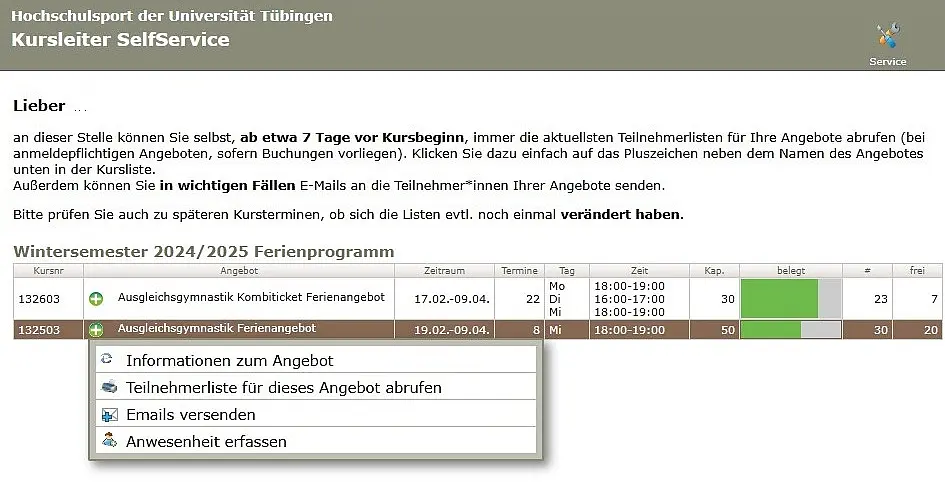Click the Zeitraum column header
945x484 pixels.
445,271
